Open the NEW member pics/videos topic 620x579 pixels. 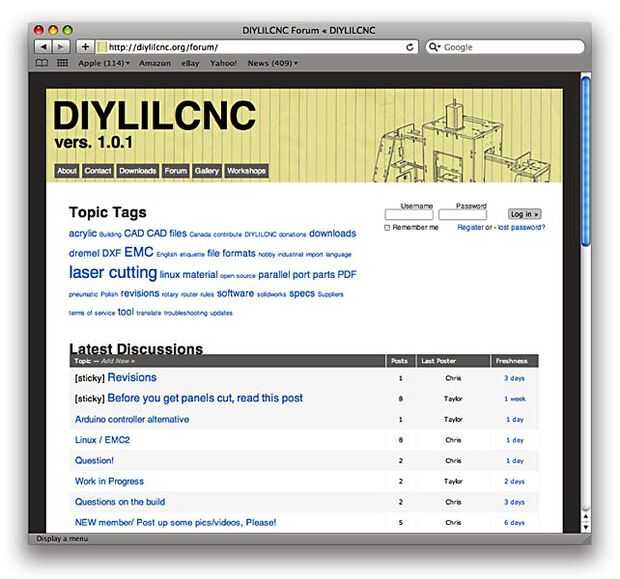click(x=176, y=522)
